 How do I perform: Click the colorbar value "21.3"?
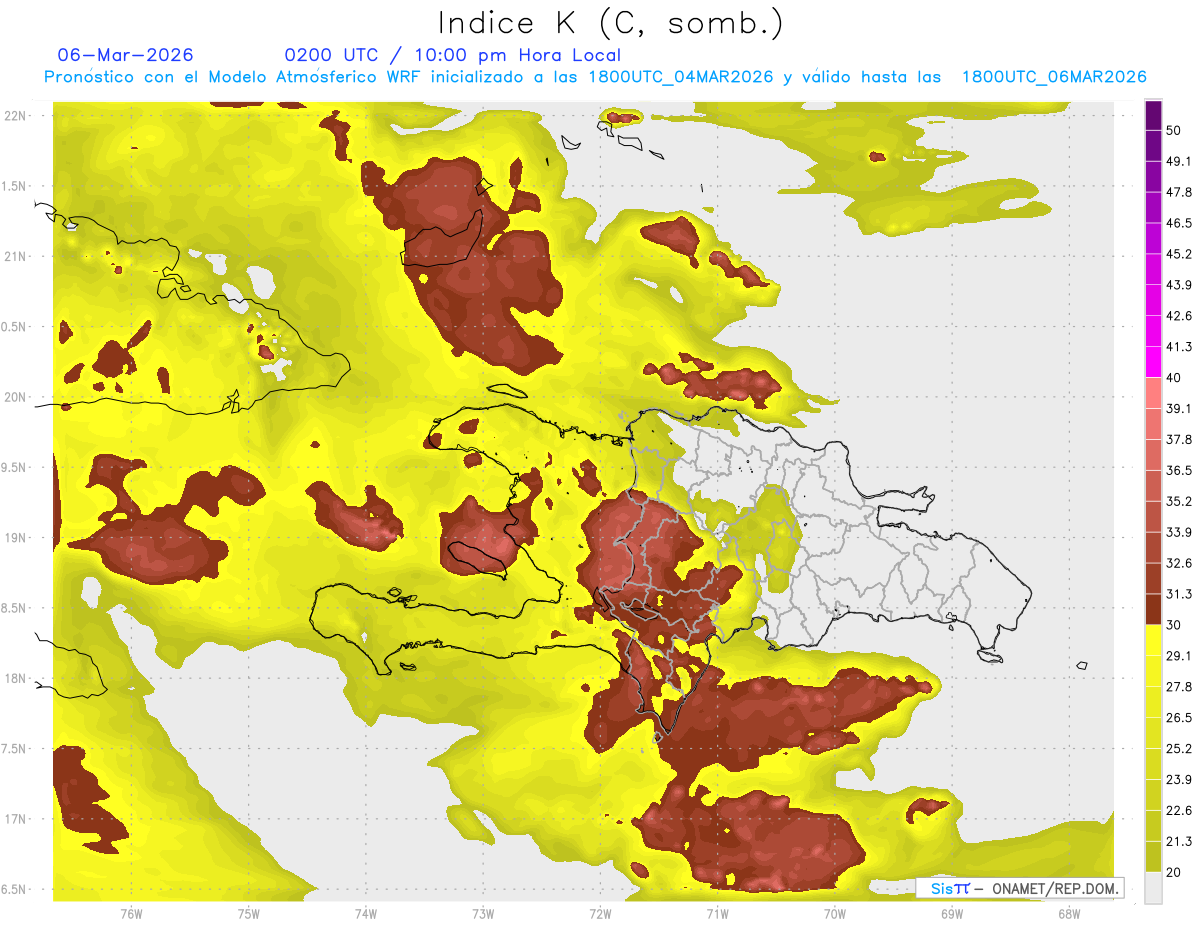(x=1179, y=841)
